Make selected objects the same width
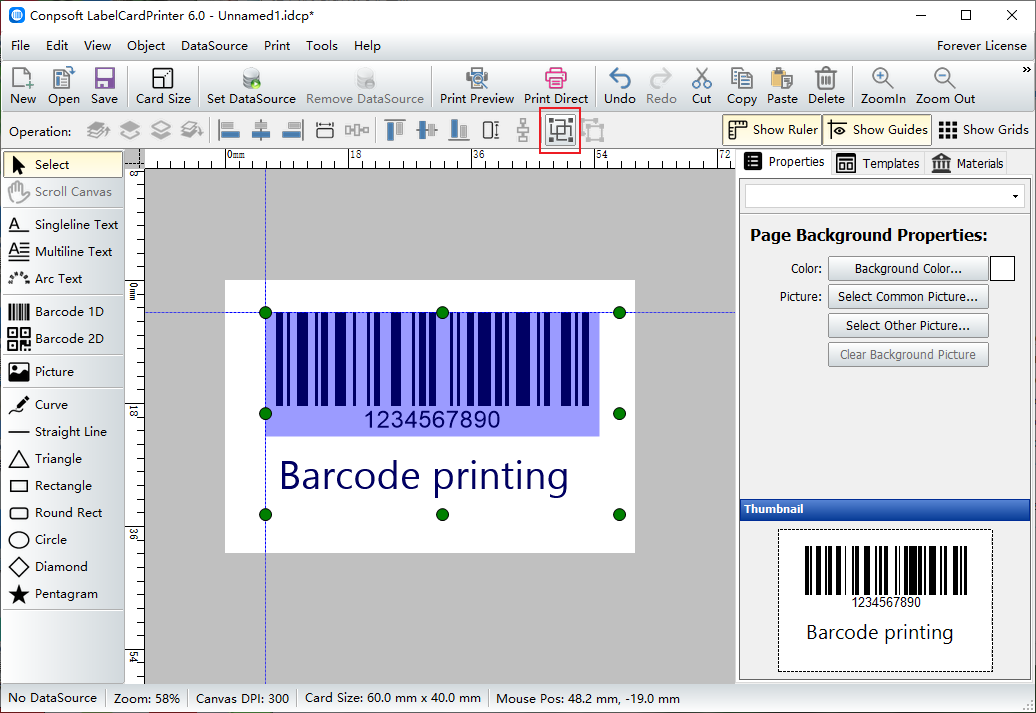The height and width of the screenshot is (713, 1036). click(324, 130)
